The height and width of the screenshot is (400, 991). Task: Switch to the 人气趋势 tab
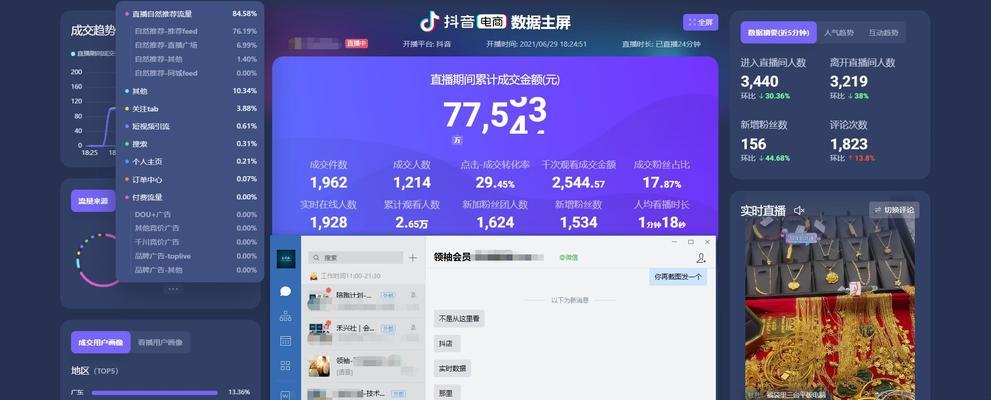839,33
